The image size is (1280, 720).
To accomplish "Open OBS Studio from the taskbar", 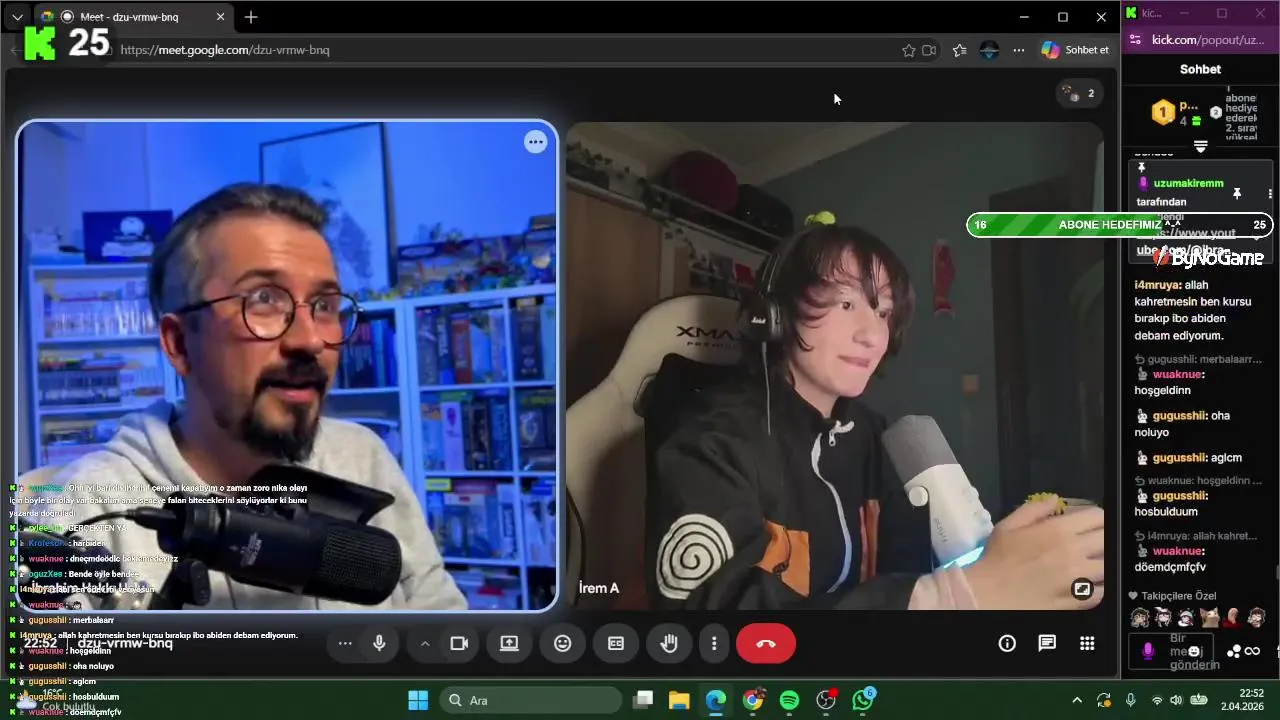I will tap(826, 700).
